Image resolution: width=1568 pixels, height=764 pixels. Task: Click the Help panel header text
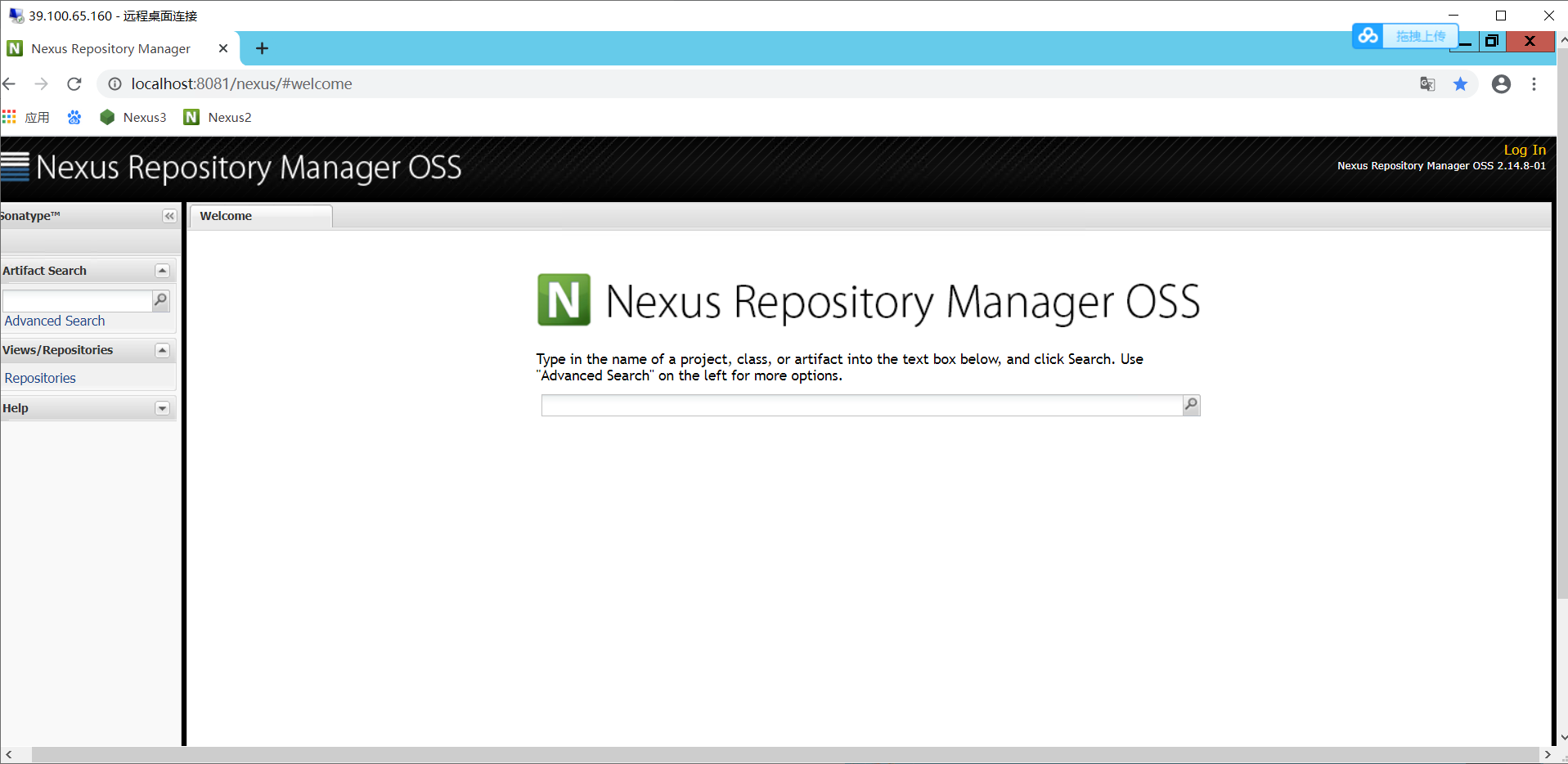coord(16,408)
